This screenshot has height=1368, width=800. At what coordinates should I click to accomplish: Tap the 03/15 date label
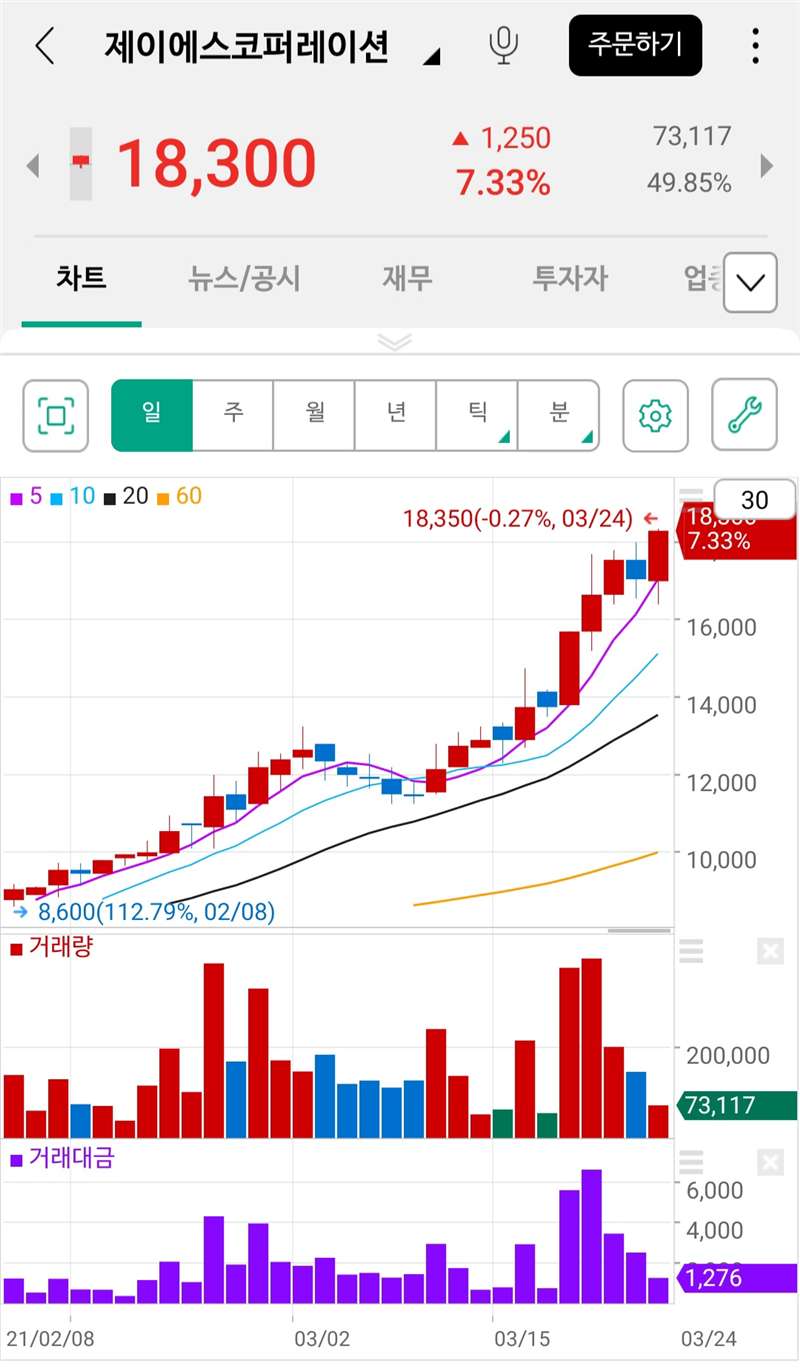click(x=522, y=1338)
